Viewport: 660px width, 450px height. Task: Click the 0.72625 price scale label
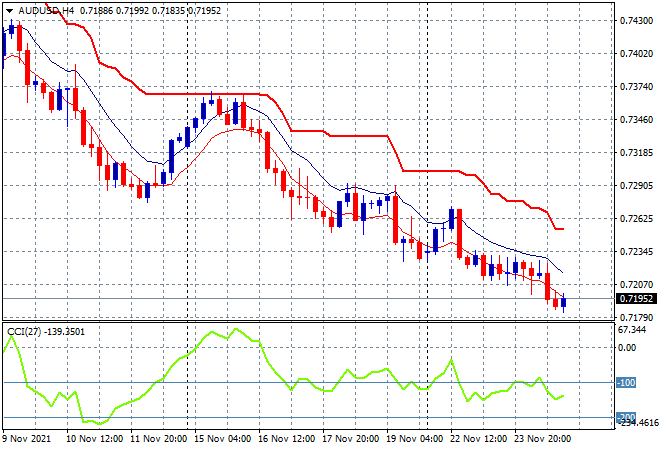[x=632, y=219]
